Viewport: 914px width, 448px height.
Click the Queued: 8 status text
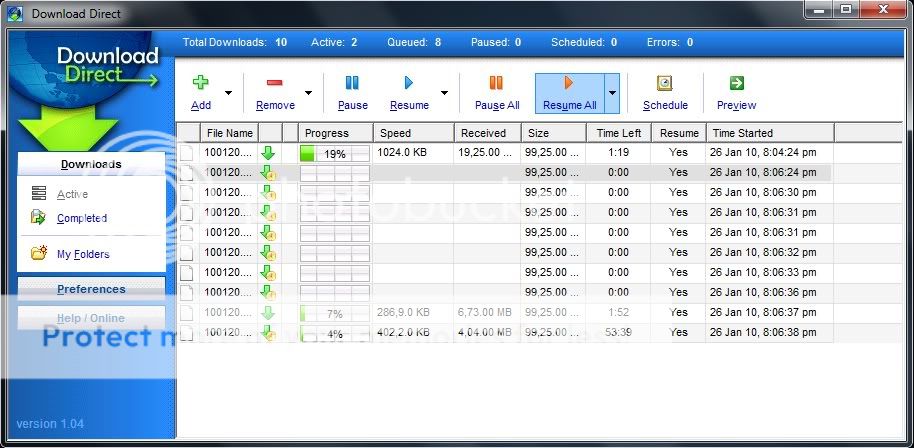(414, 42)
